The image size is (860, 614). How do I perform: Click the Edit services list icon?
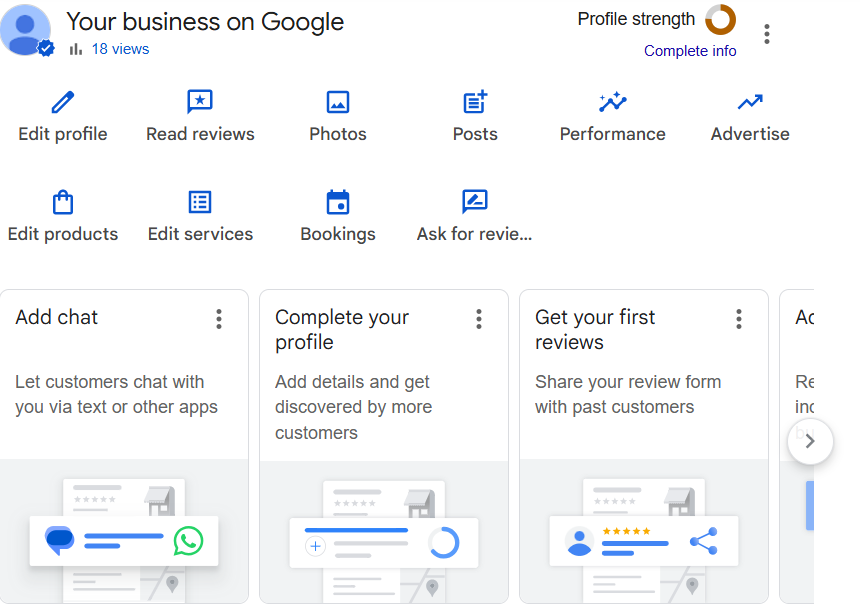(200, 202)
